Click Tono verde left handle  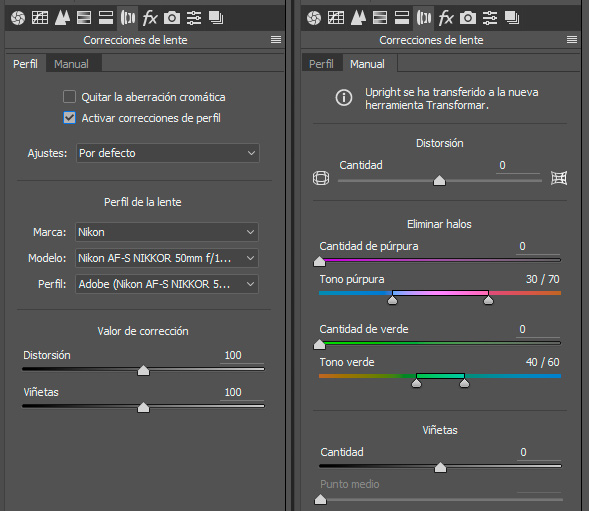point(416,383)
